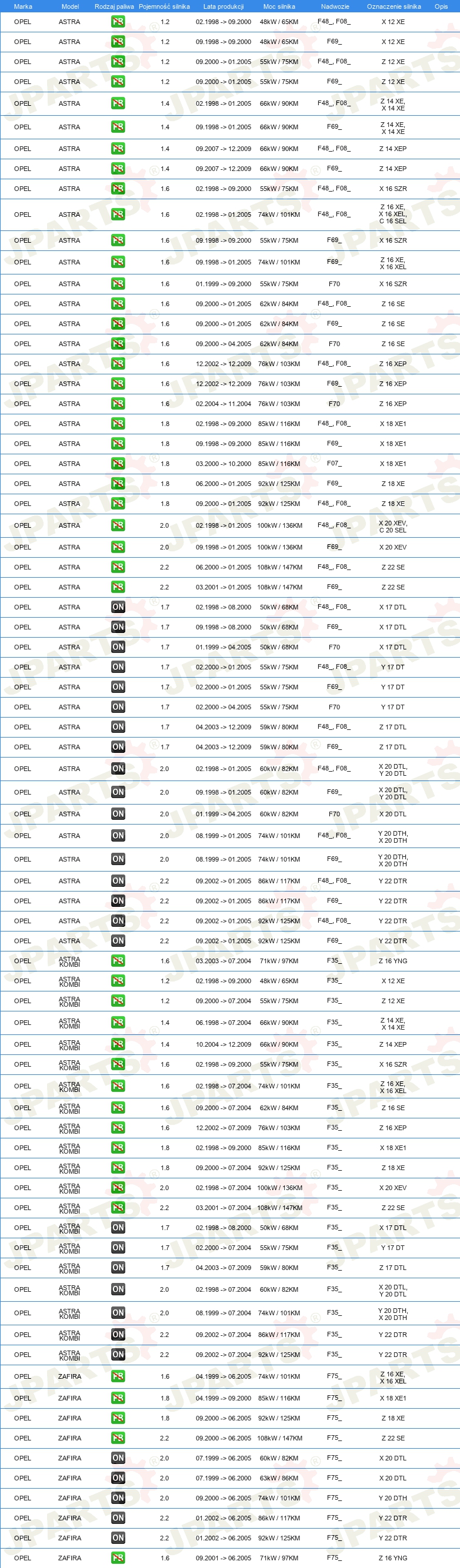Click diesel ON icon in Astra F70 X 20 DTL row
This screenshot has height=1568, width=460.
[118, 814]
